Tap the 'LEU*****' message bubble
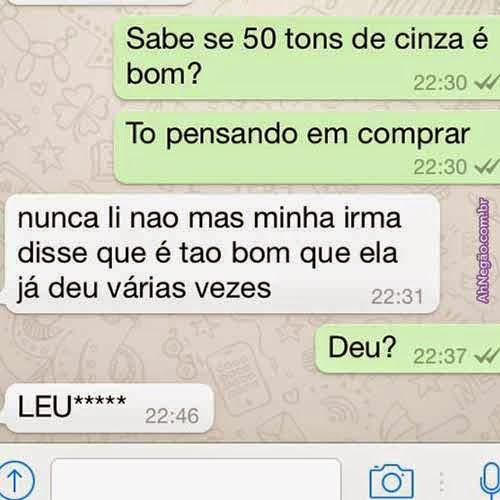 coord(108,408)
